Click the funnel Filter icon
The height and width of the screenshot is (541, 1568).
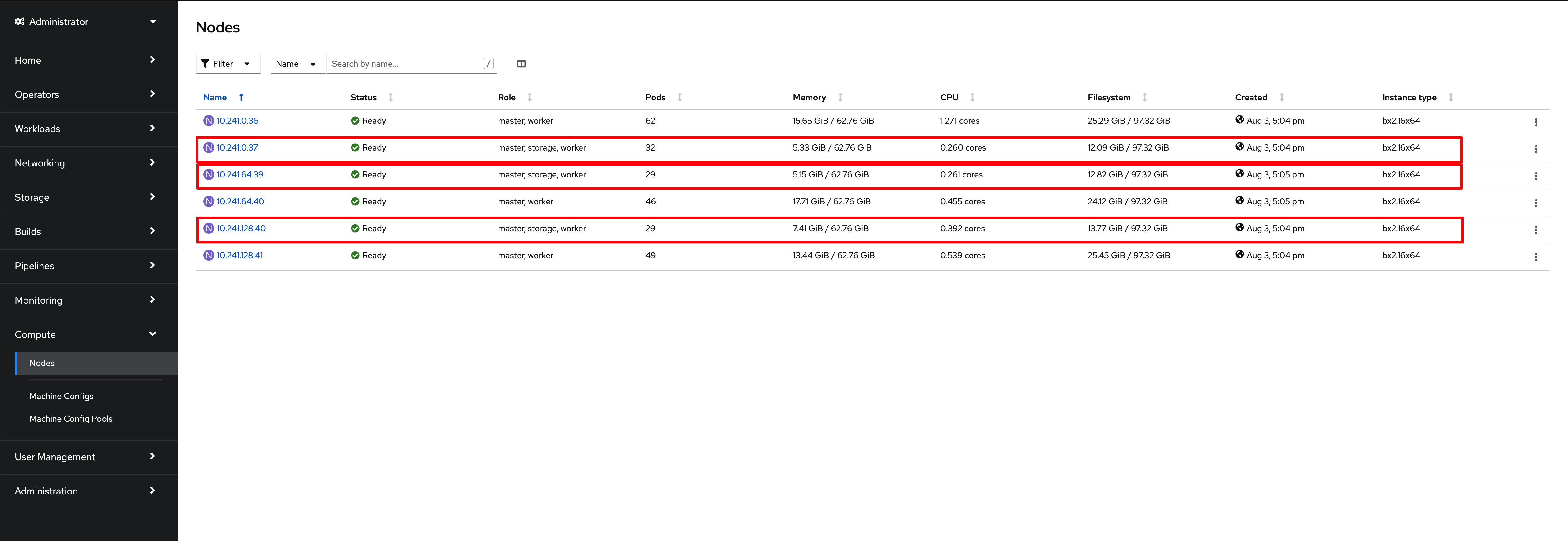(x=205, y=64)
